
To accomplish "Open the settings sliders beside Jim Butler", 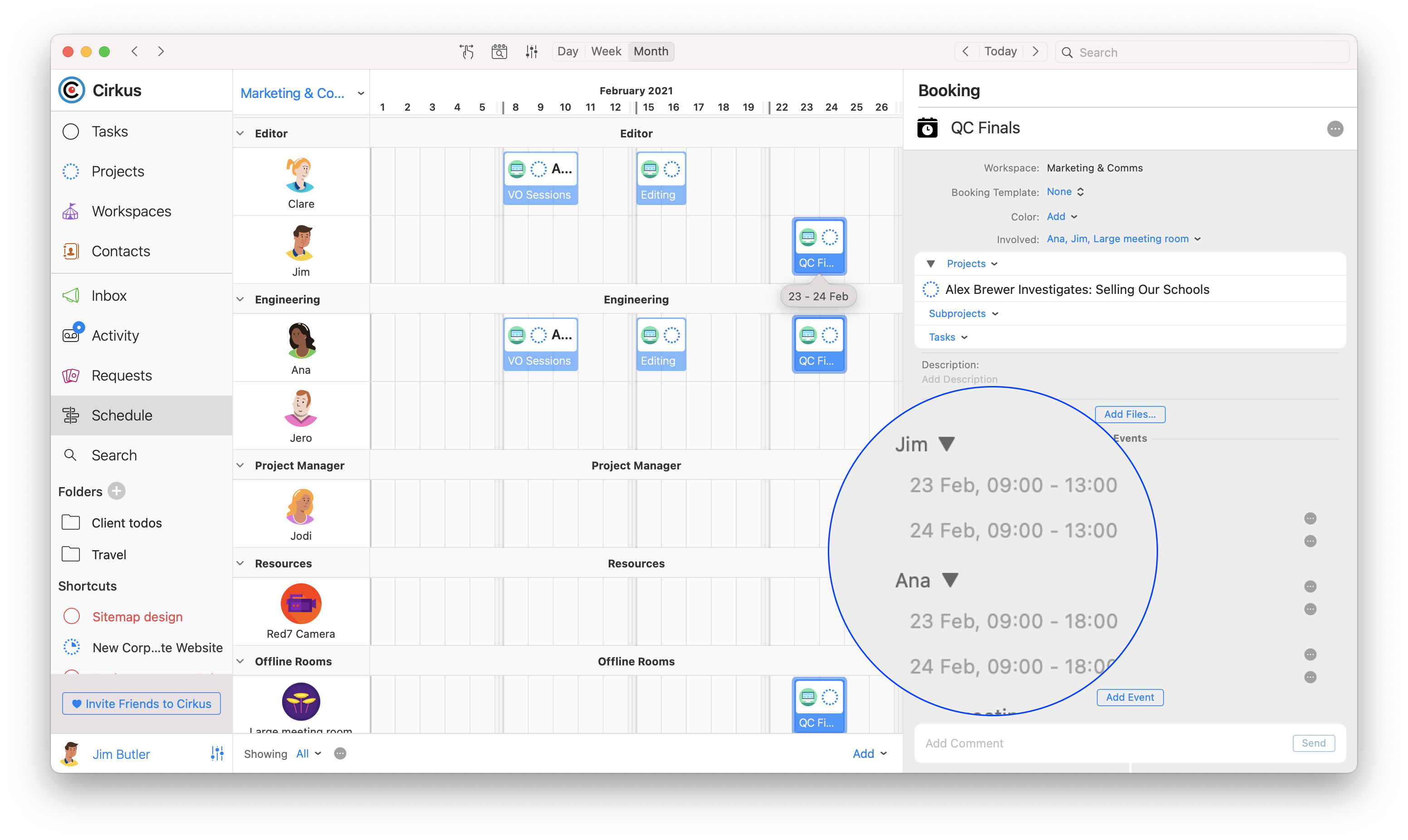I will coord(217,753).
